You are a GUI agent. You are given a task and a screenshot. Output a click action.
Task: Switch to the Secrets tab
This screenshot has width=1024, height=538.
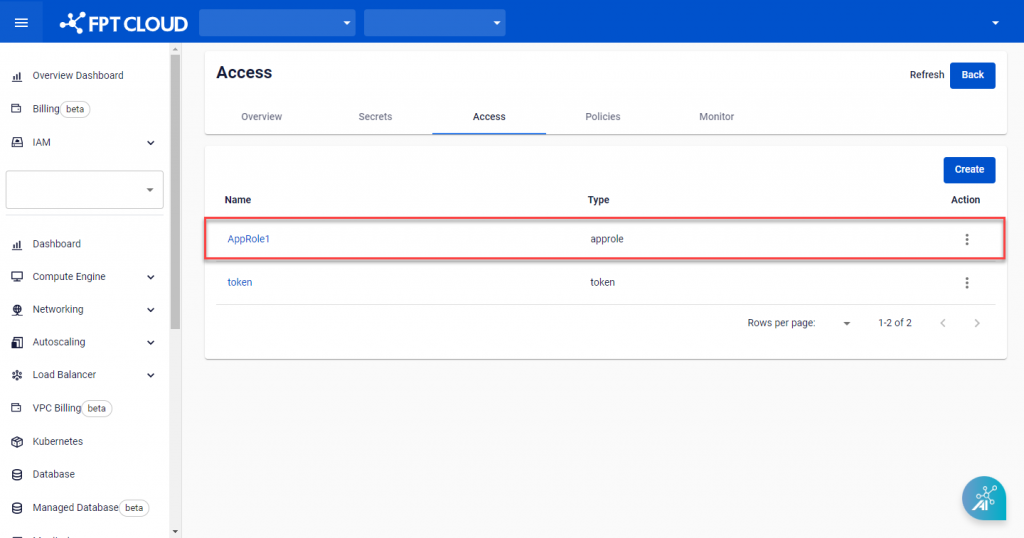point(375,117)
